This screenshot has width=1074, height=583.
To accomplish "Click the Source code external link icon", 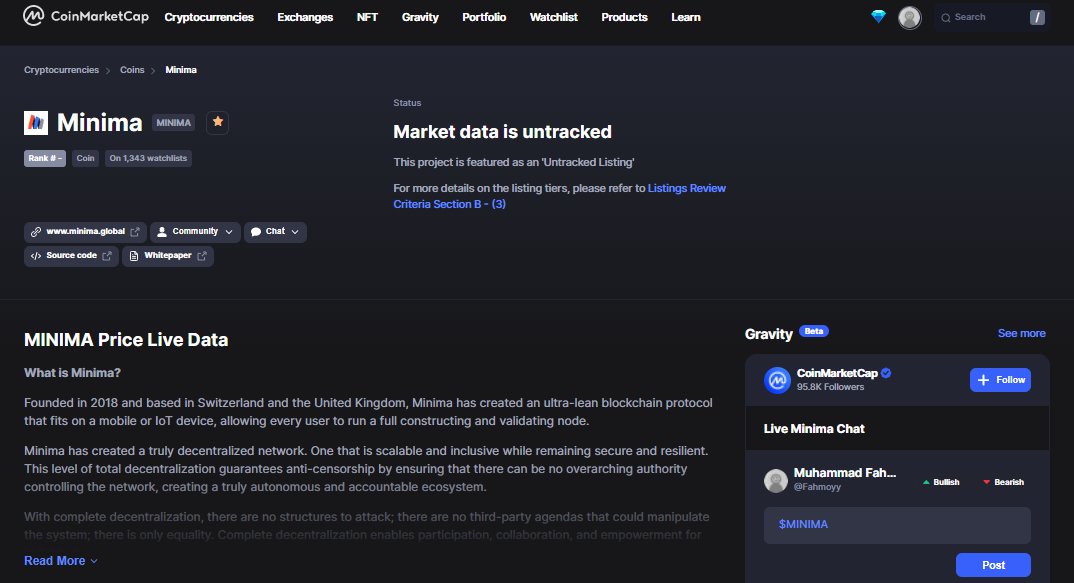I will pyautogui.click(x=107, y=256).
